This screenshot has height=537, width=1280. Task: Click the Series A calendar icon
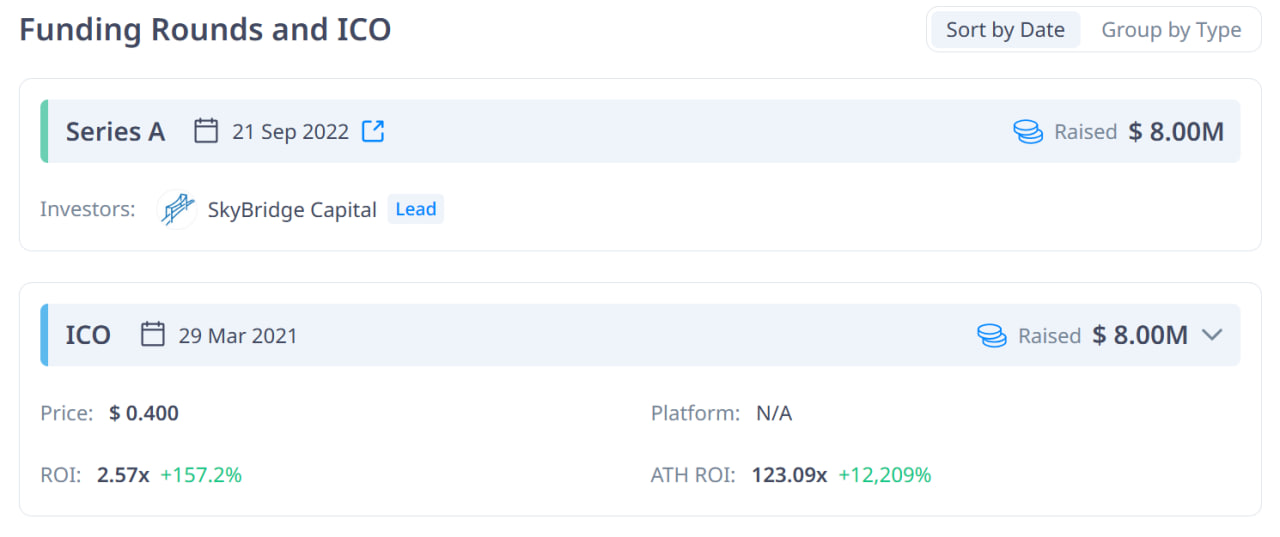(x=206, y=131)
